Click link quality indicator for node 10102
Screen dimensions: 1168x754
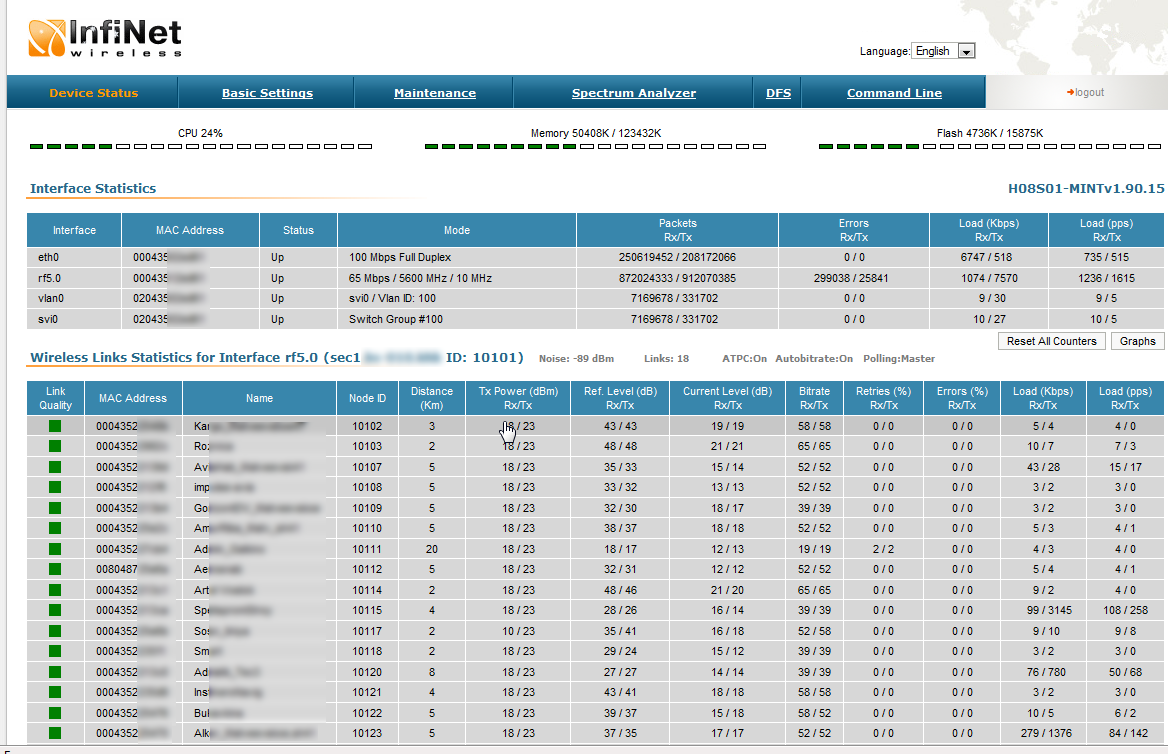(x=55, y=426)
